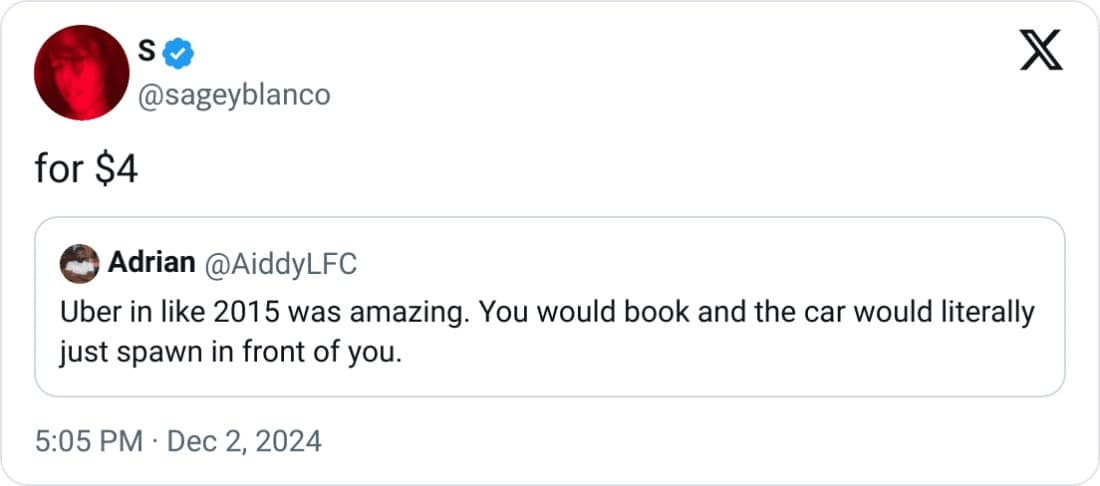Click the @AiddyLFC handle
The image size is (1100, 486).
(280, 263)
